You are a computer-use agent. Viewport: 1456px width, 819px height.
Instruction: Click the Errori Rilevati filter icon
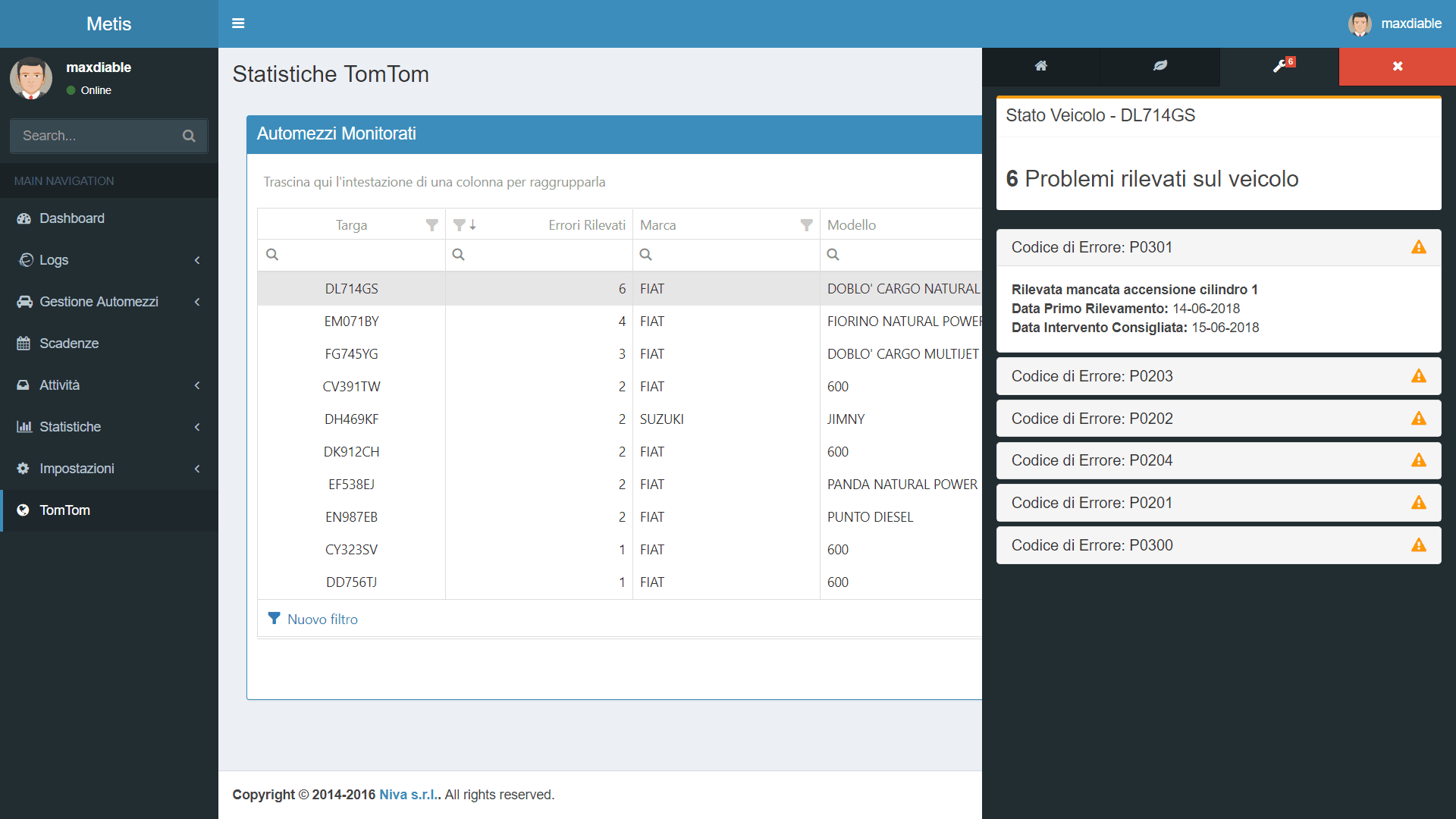(459, 225)
